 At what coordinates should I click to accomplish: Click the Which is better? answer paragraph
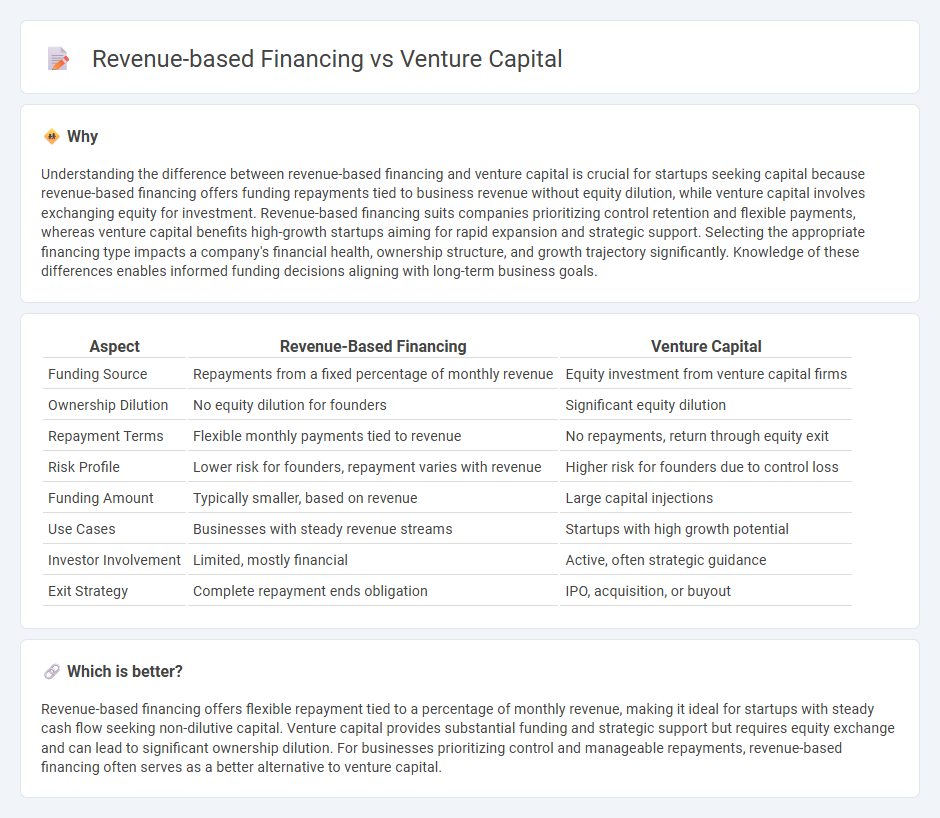click(468, 738)
